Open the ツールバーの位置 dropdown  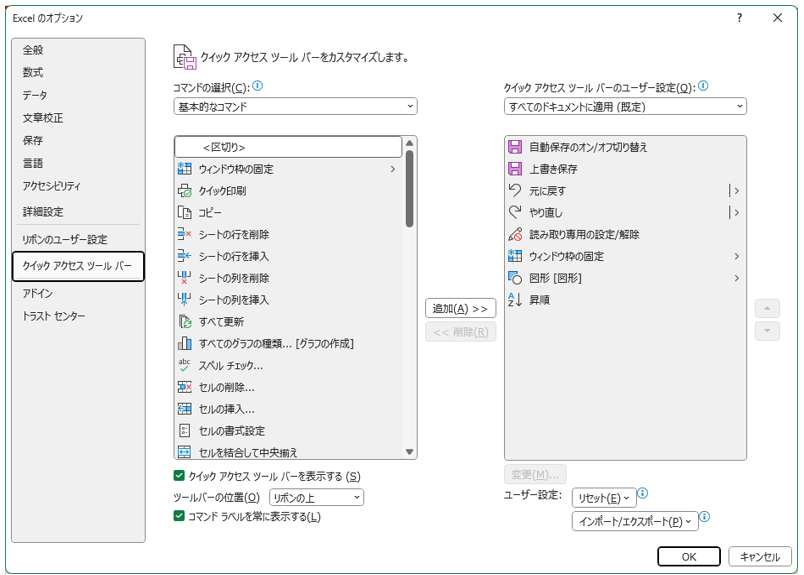(316, 498)
